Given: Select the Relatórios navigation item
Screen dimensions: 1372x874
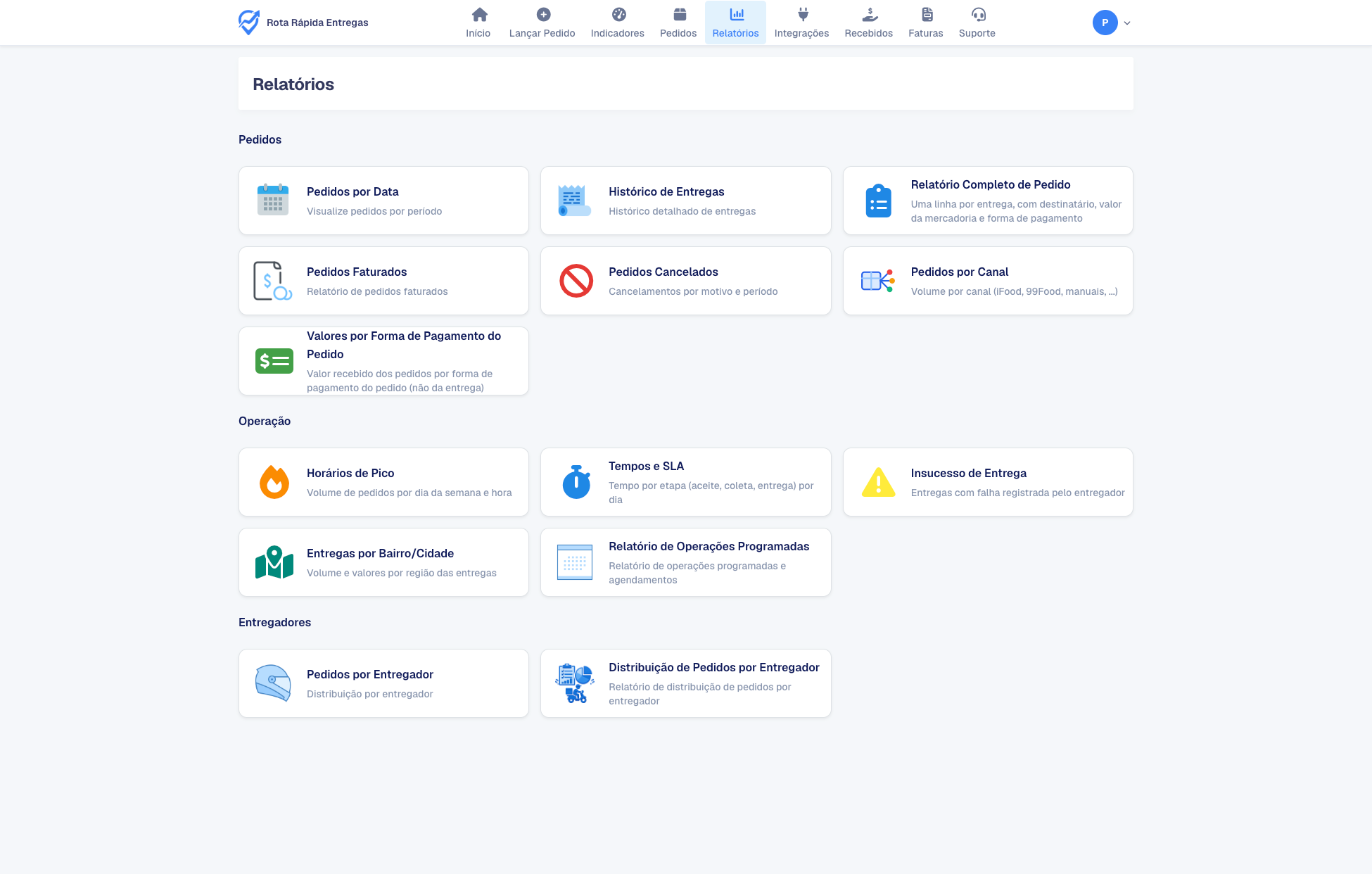Looking at the screenshot, I should [736, 23].
